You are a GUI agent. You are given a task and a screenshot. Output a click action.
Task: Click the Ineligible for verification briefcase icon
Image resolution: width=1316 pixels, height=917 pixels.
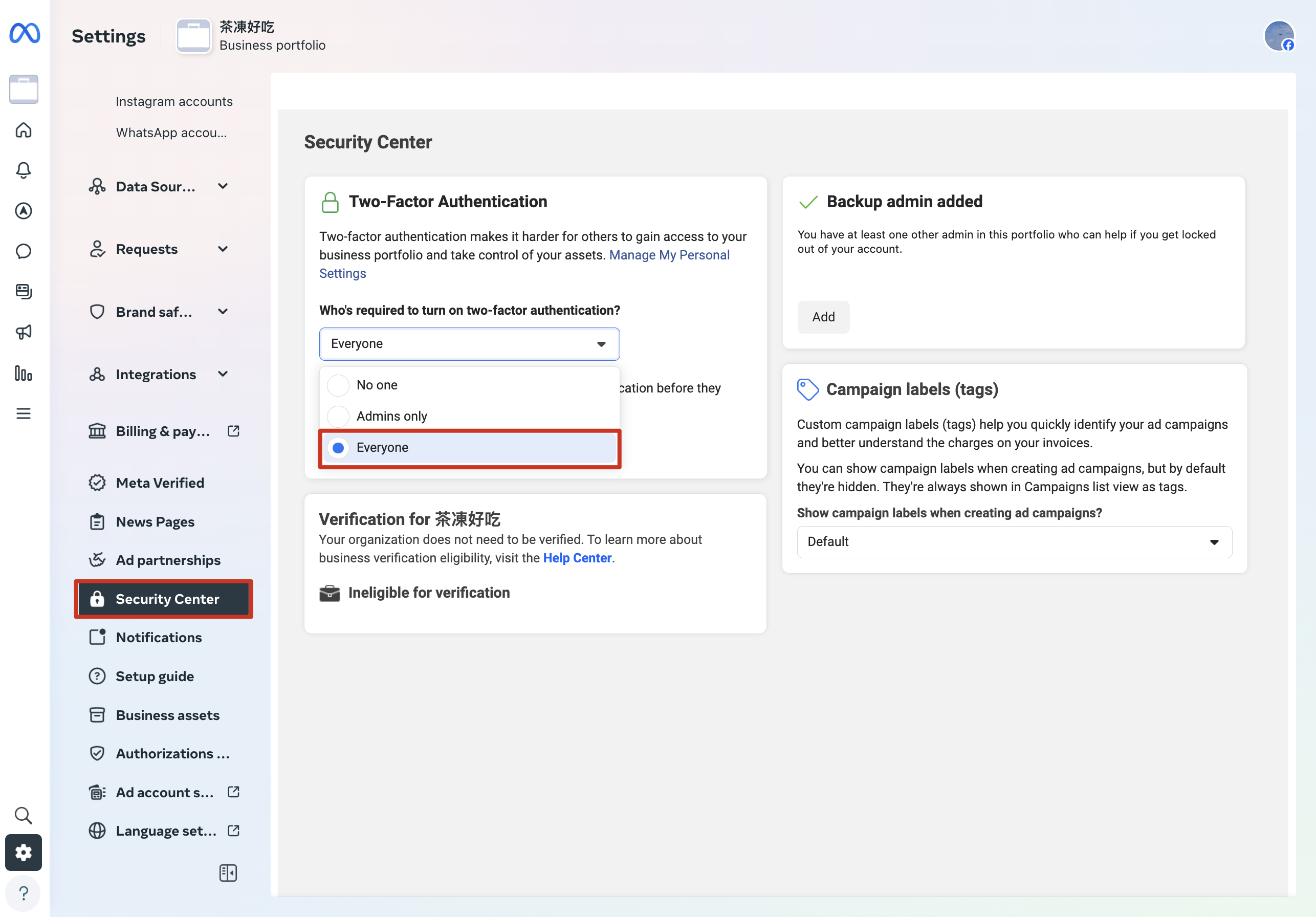(330, 593)
